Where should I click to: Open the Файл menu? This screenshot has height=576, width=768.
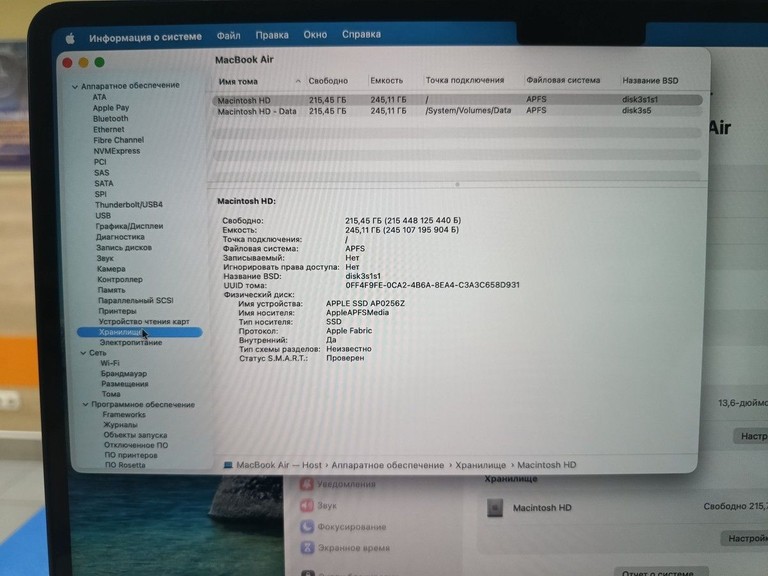coord(228,35)
